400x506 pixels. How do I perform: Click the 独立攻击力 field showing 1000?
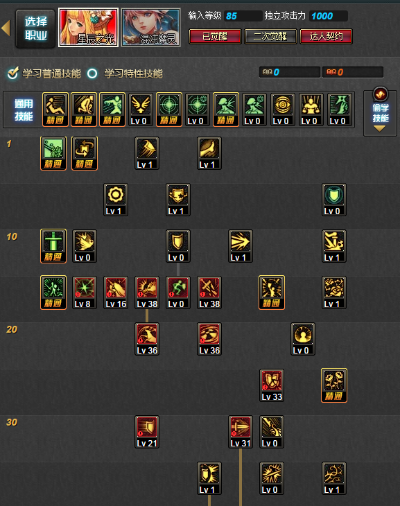point(329,16)
